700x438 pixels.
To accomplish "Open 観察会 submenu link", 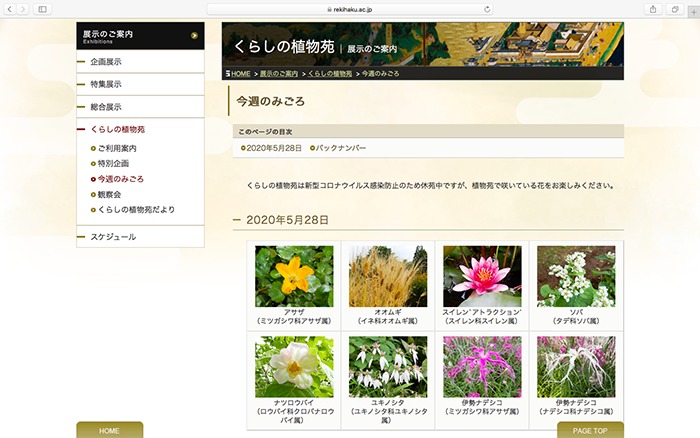I will pos(109,195).
